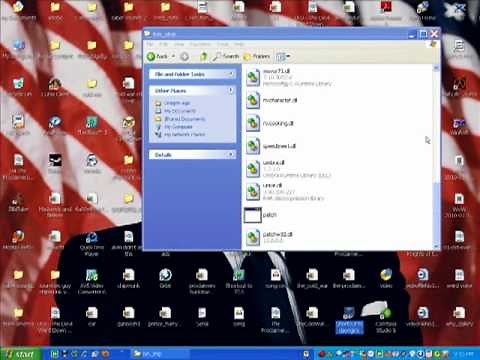Toggle the Folders pane button
Image resolution: width=480 pixels, height=360 pixels.
click(x=257, y=57)
